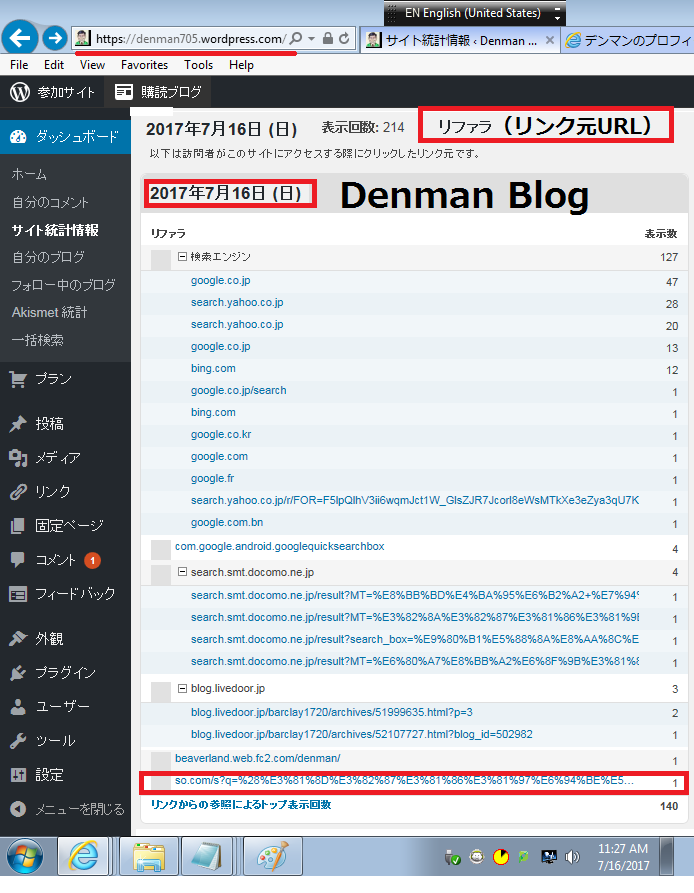Open the address bar dropdown arrow
Screen dimensions: 694x893
(x=311, y=39)
